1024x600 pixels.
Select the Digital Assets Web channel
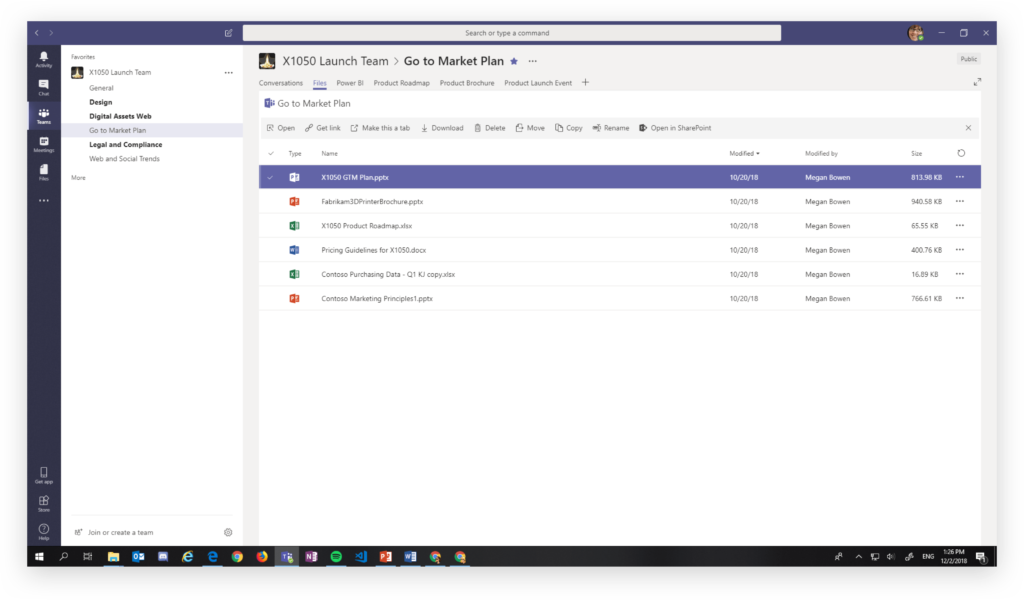point(120,116)
